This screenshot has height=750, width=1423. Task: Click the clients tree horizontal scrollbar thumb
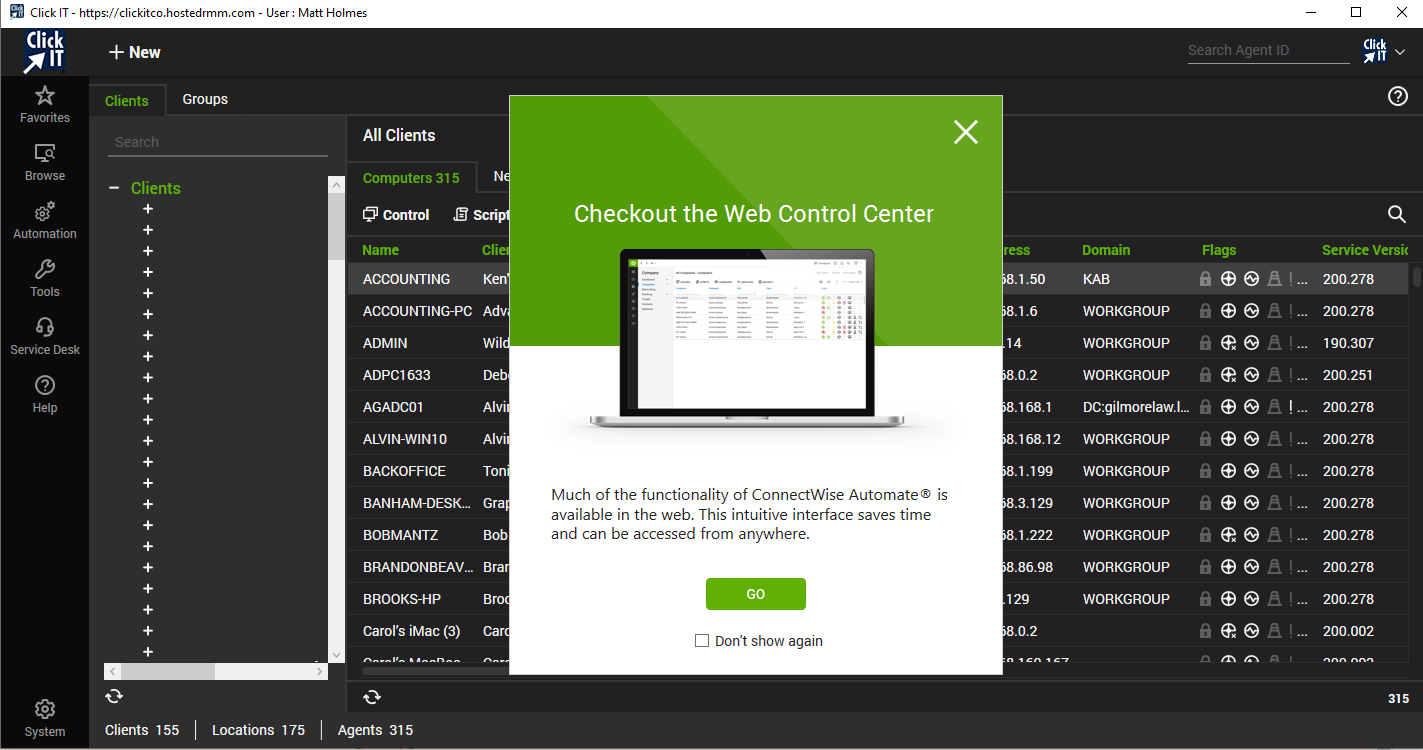(168, 672)
